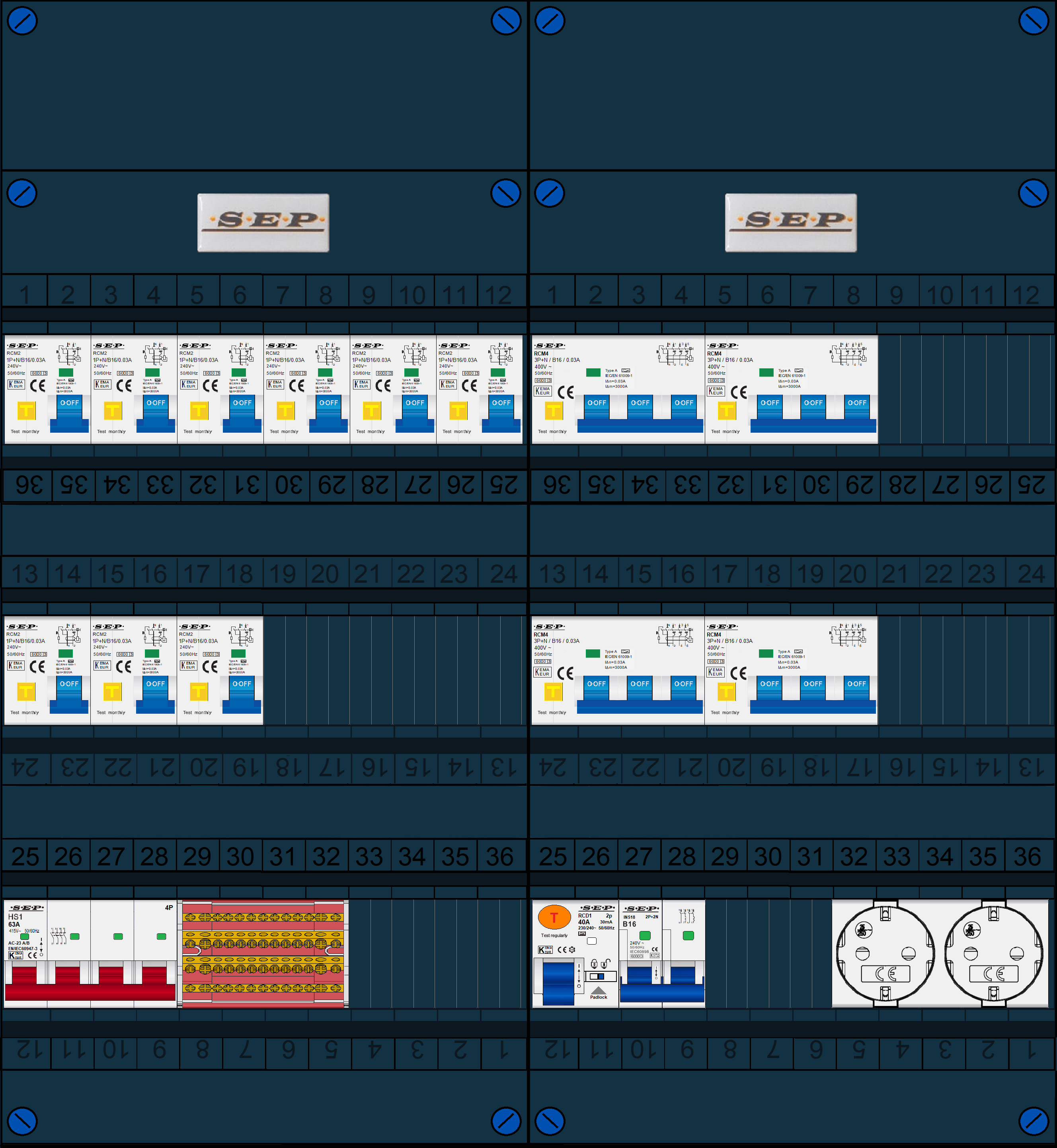The height and width of the screenshot is (1148, 1057).
Task: Flip the O-OFF switch on left panel RCM2 slots 11-12
Action: pyautogui.click(x=501, y=413)
